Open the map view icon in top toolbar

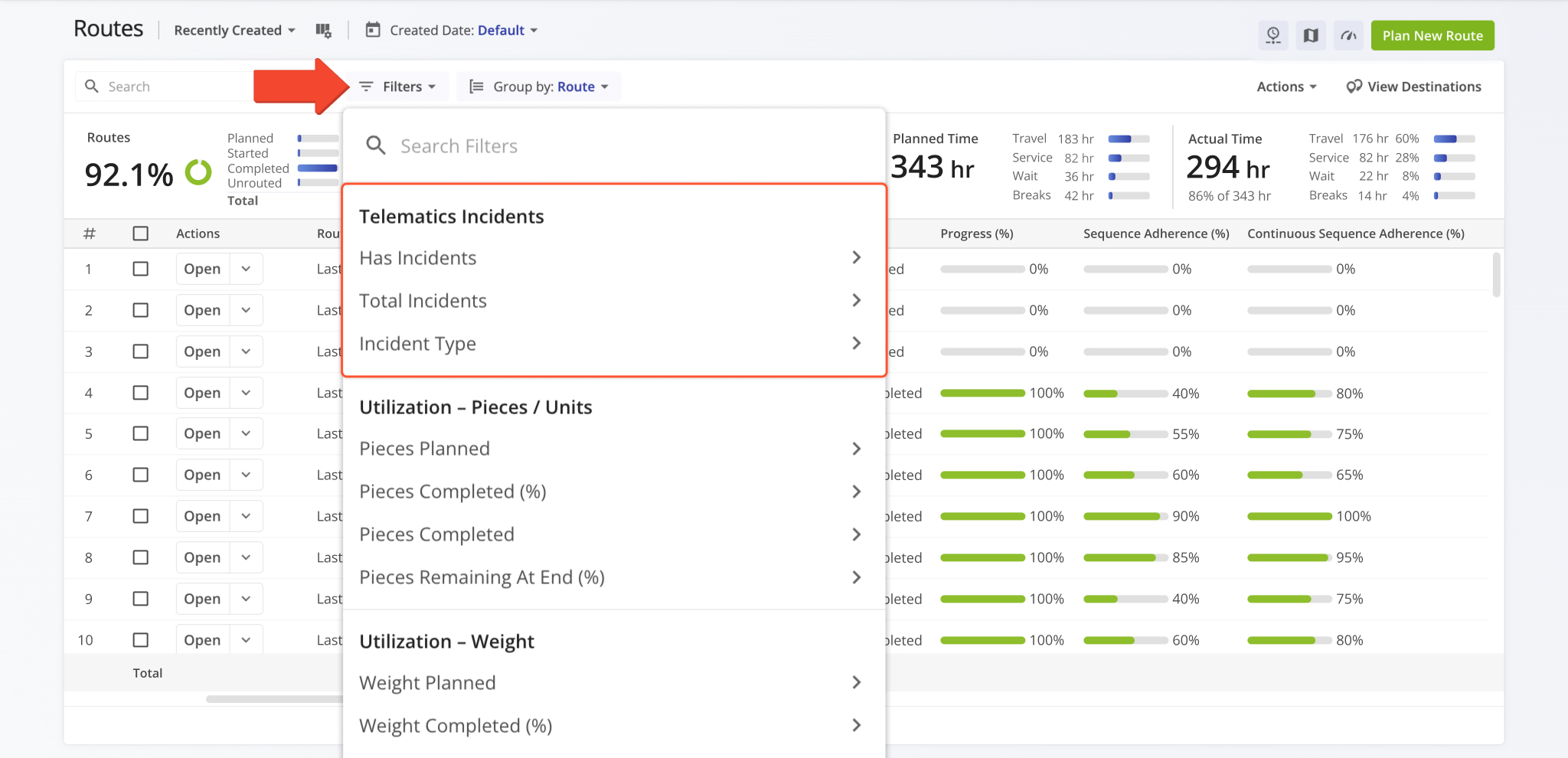coord(1311,35)
